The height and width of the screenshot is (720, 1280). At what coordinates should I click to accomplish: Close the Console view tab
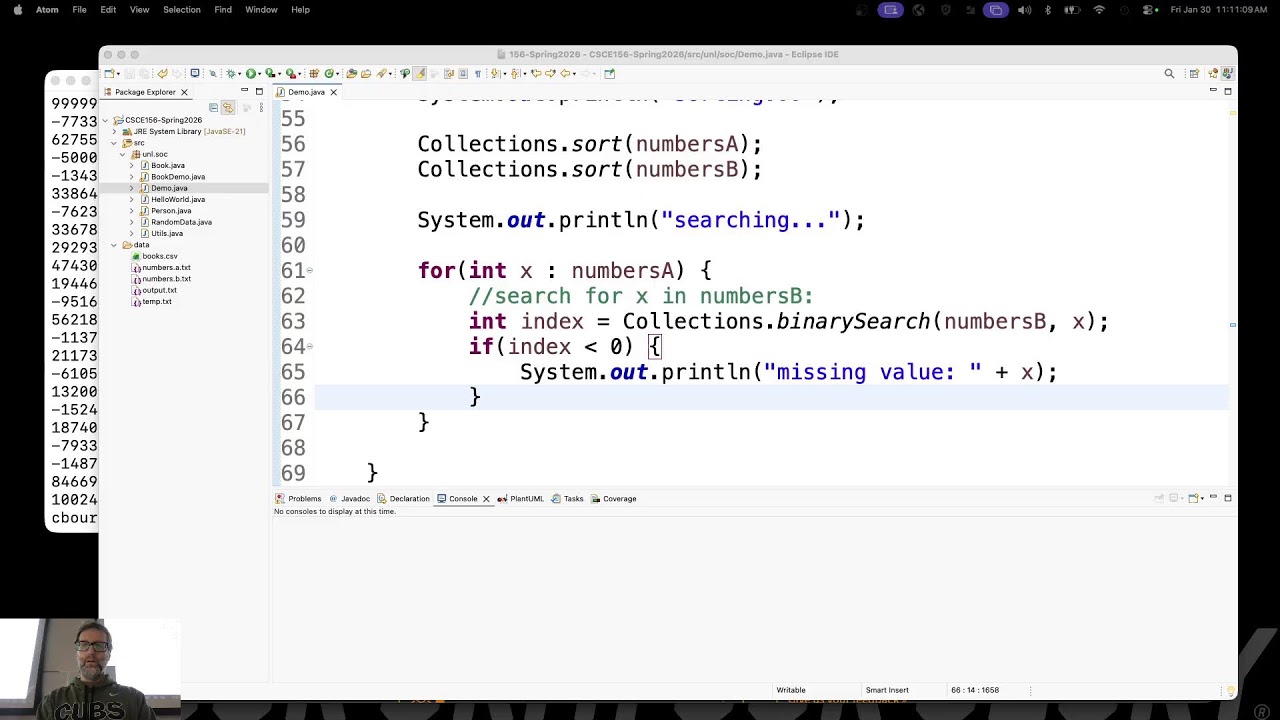[486, 498]
